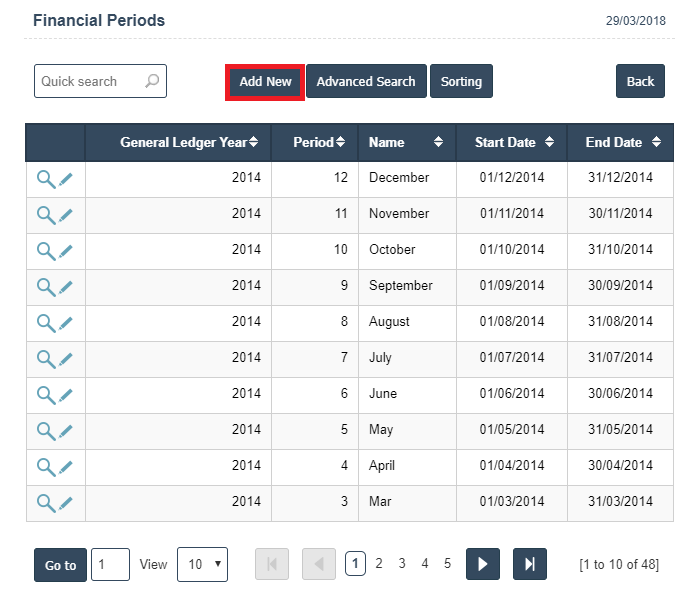Edit the July period with pencil icon

pos(65,360)
